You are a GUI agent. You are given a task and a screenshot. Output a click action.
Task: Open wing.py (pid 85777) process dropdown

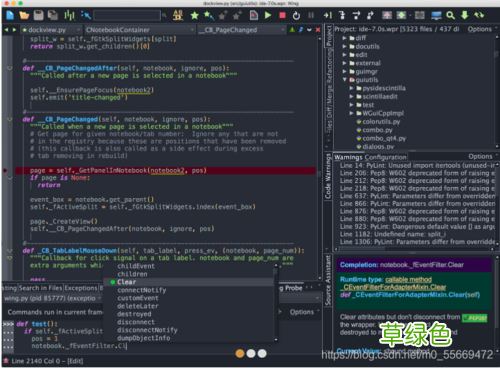pyautogui.click(x=53, y=298)
